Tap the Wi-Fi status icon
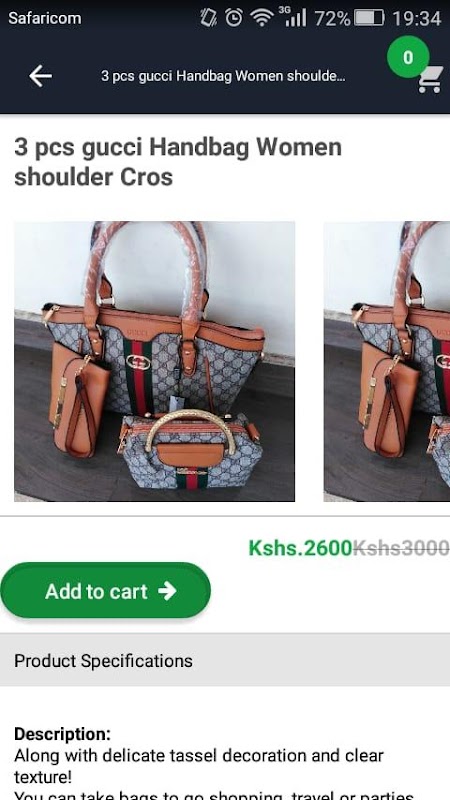This screenshot has height=800, width=450. 262,18
